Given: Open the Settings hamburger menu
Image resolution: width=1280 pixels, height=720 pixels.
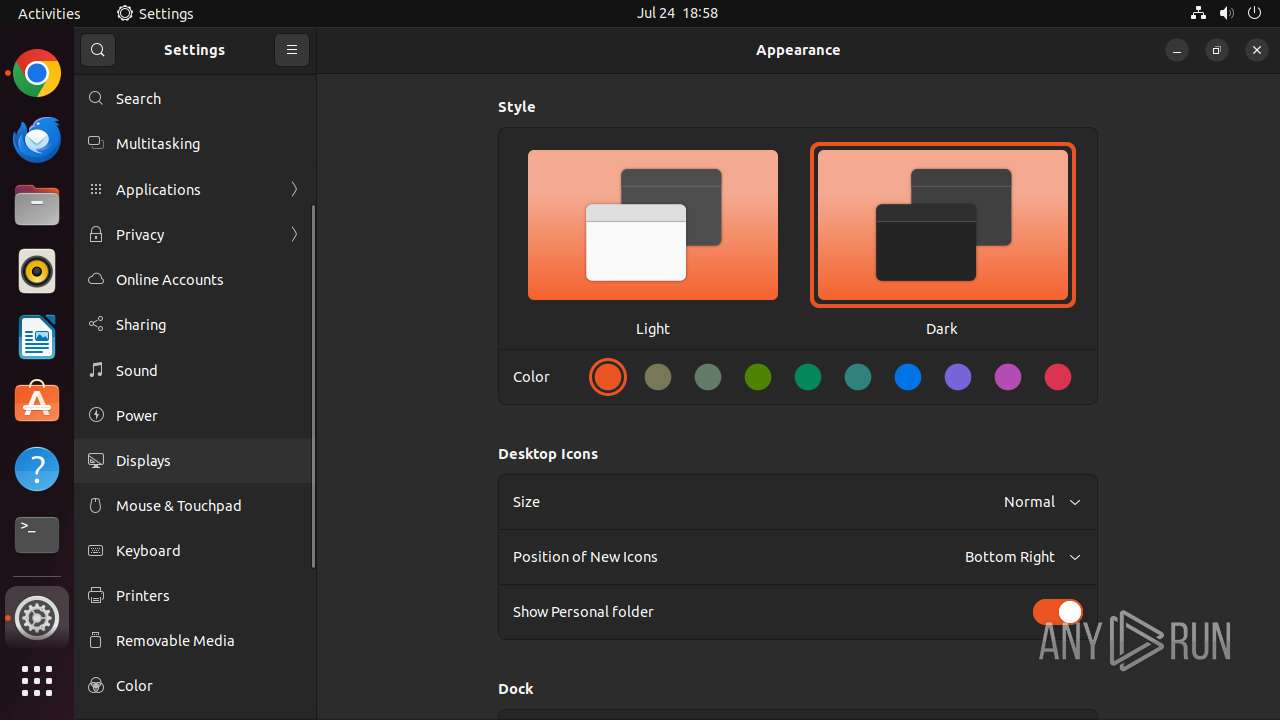Looking at the screenshot, I should point(292,50).
